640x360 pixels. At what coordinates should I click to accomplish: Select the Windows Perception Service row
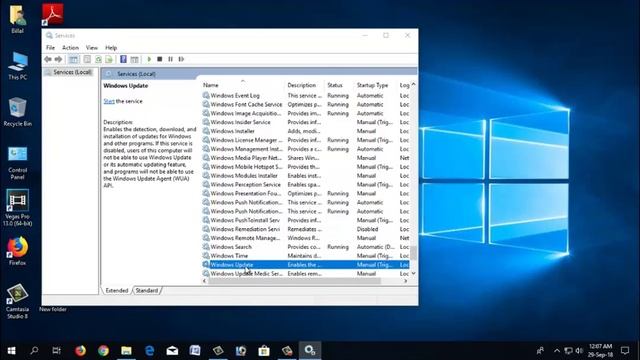coord(305,184)
